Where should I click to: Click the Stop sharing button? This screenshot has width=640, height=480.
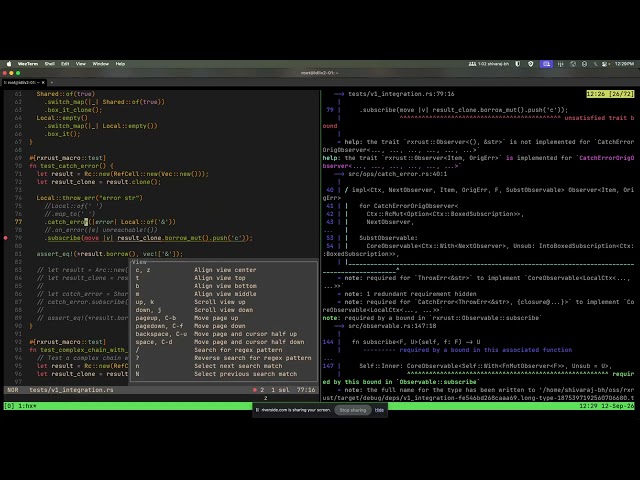point(353,410)
